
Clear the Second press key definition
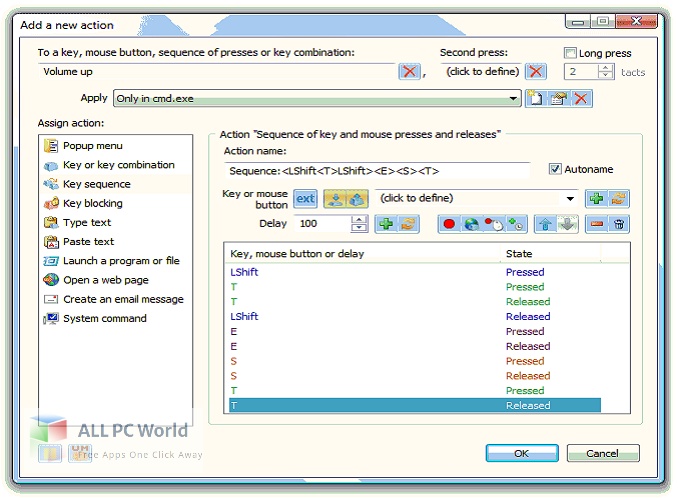[x=536, y=71]
